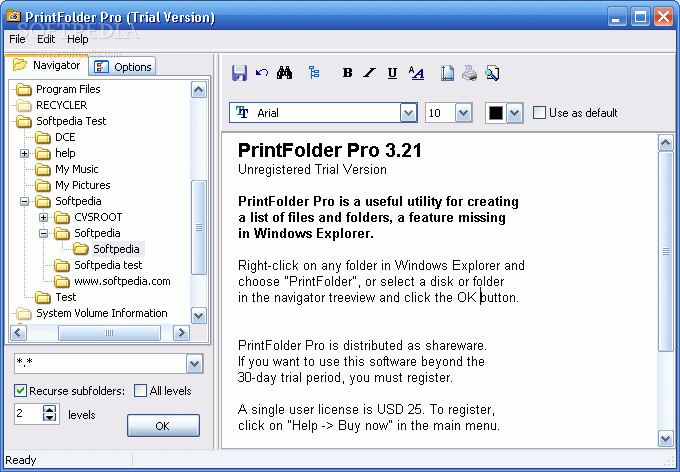The image size is (680, 472).
Task: Click the System Volume Information folder icon
Action: click(24, 314)
